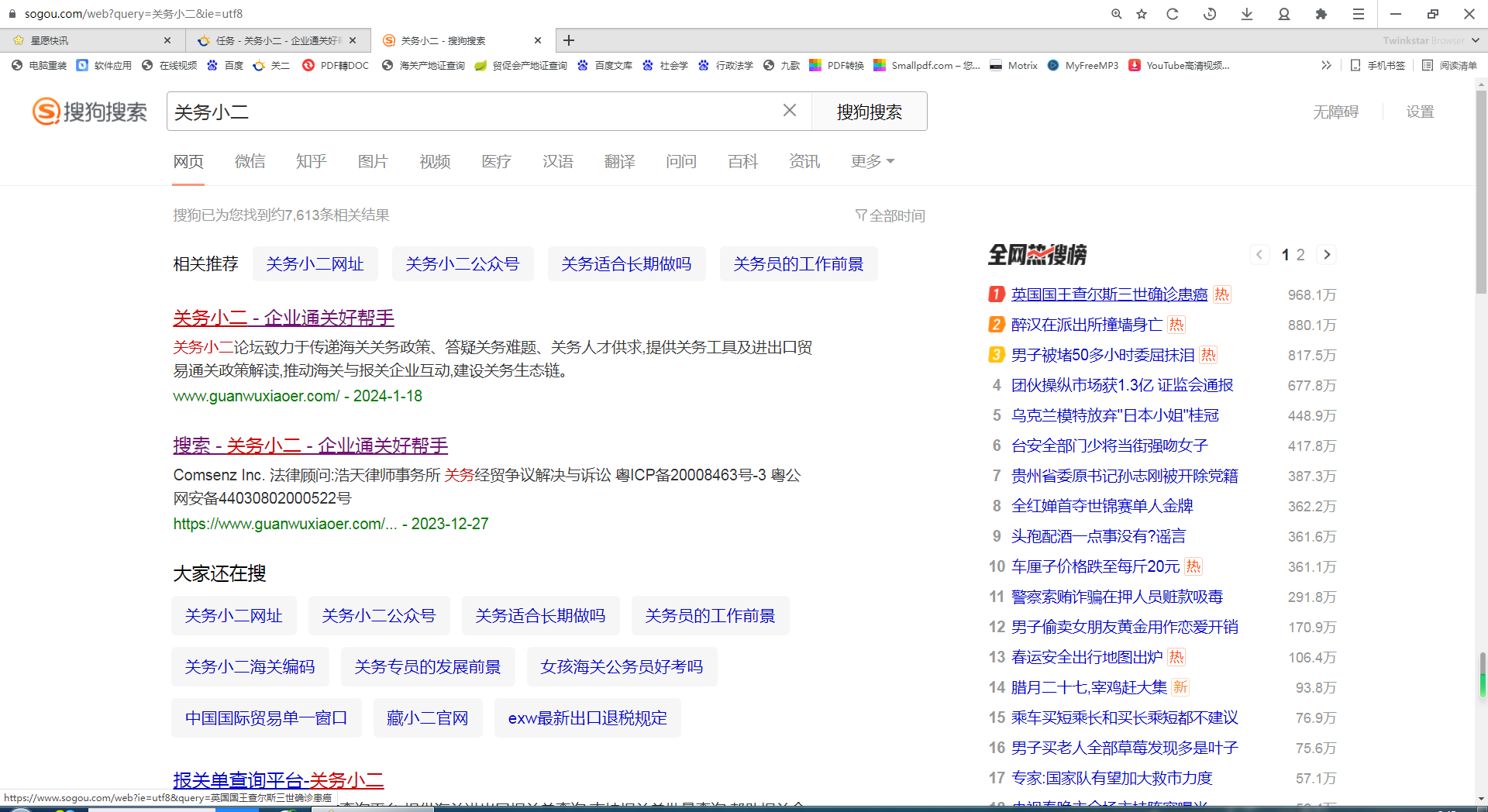
Task: Click the page vertical scrollbar thumb
Action: point(1481,194)
